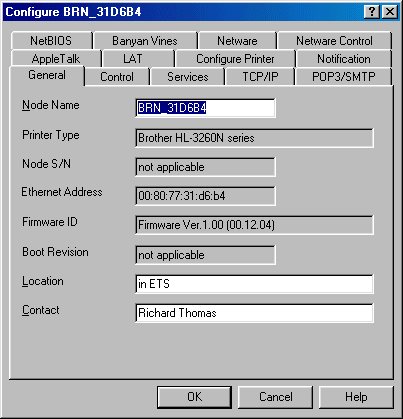Open Help using the Help button
Image resolution: width=403 pixels, height=419 pixels.
[356, 397]
